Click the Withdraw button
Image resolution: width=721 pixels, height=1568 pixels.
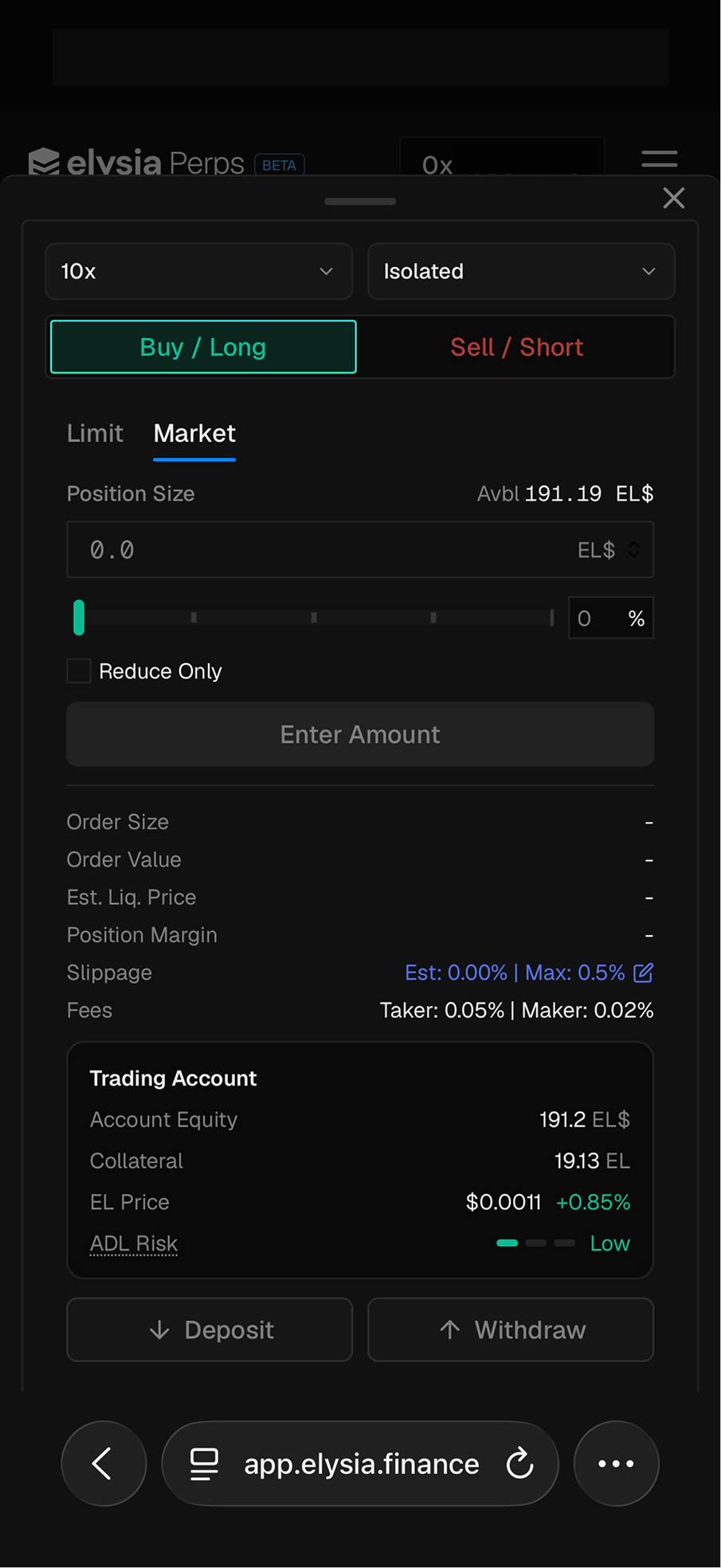pos(511,1330)
